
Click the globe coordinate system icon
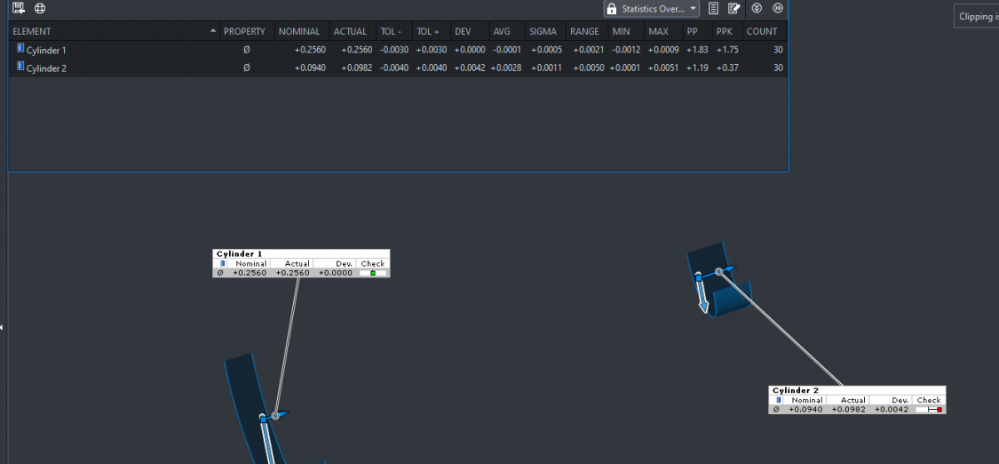tap(40, 8)
